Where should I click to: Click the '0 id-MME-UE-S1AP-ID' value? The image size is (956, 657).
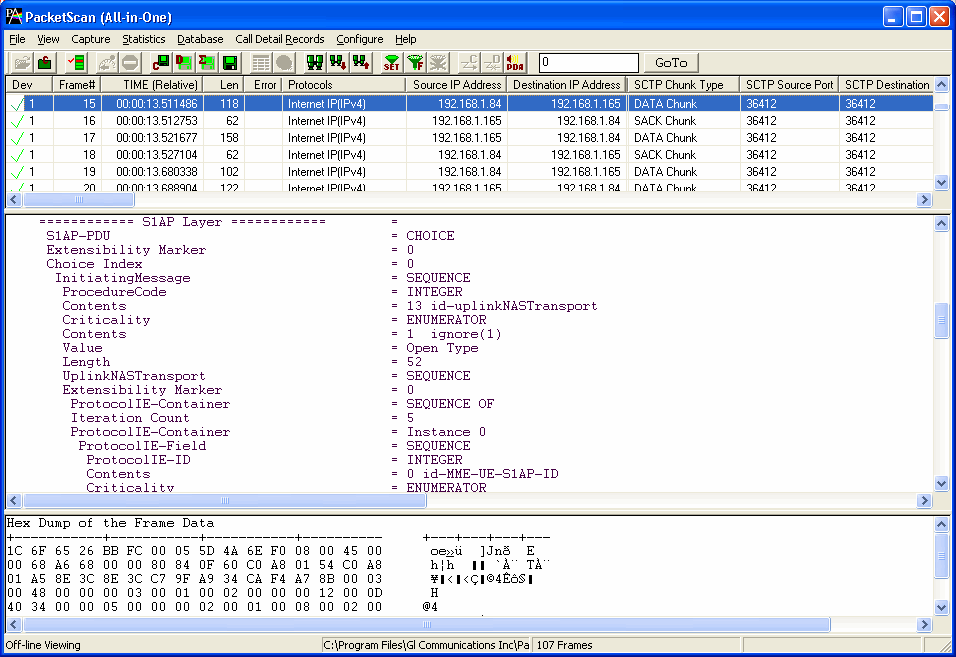(x=482, y=474)
